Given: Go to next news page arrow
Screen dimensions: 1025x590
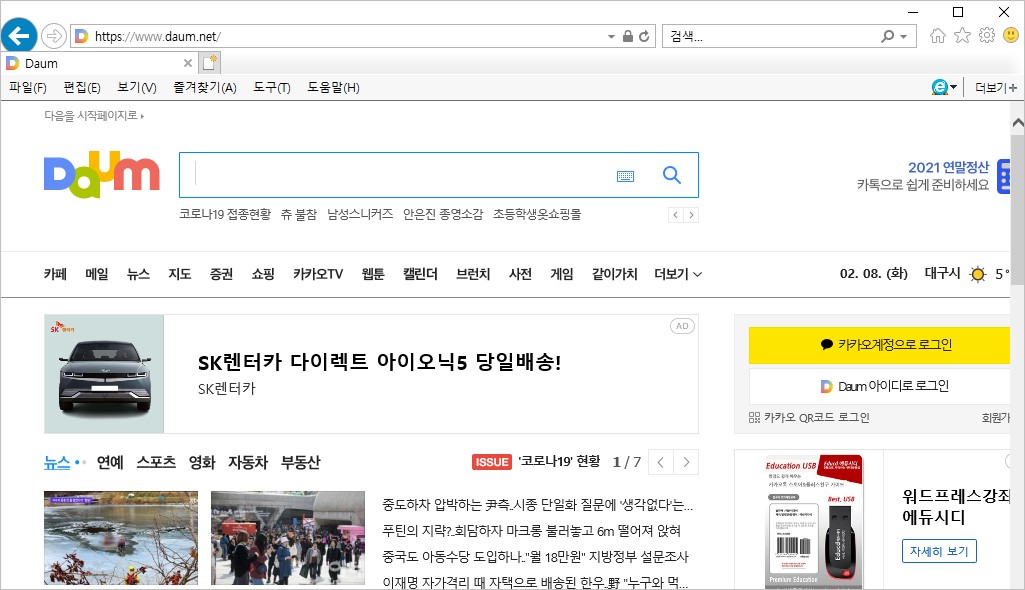Looking at the screenshot, I should [686, 463].
